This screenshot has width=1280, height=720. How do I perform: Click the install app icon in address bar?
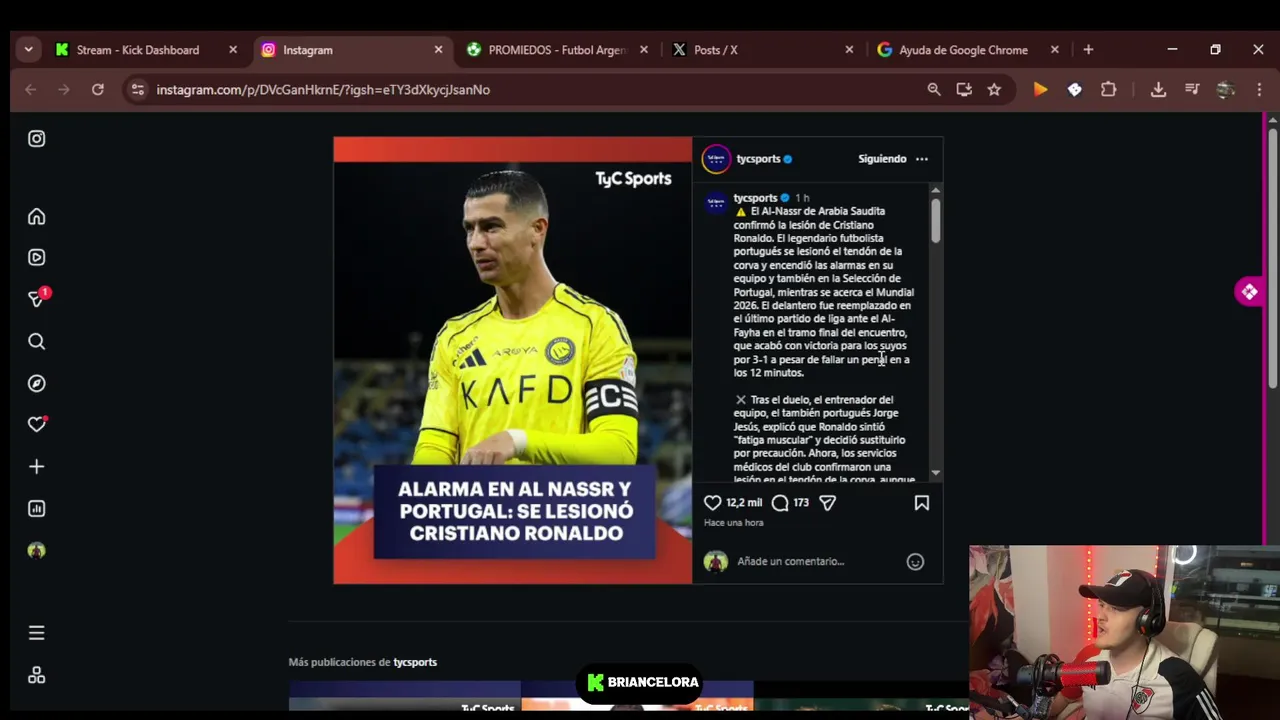(964, 90)
